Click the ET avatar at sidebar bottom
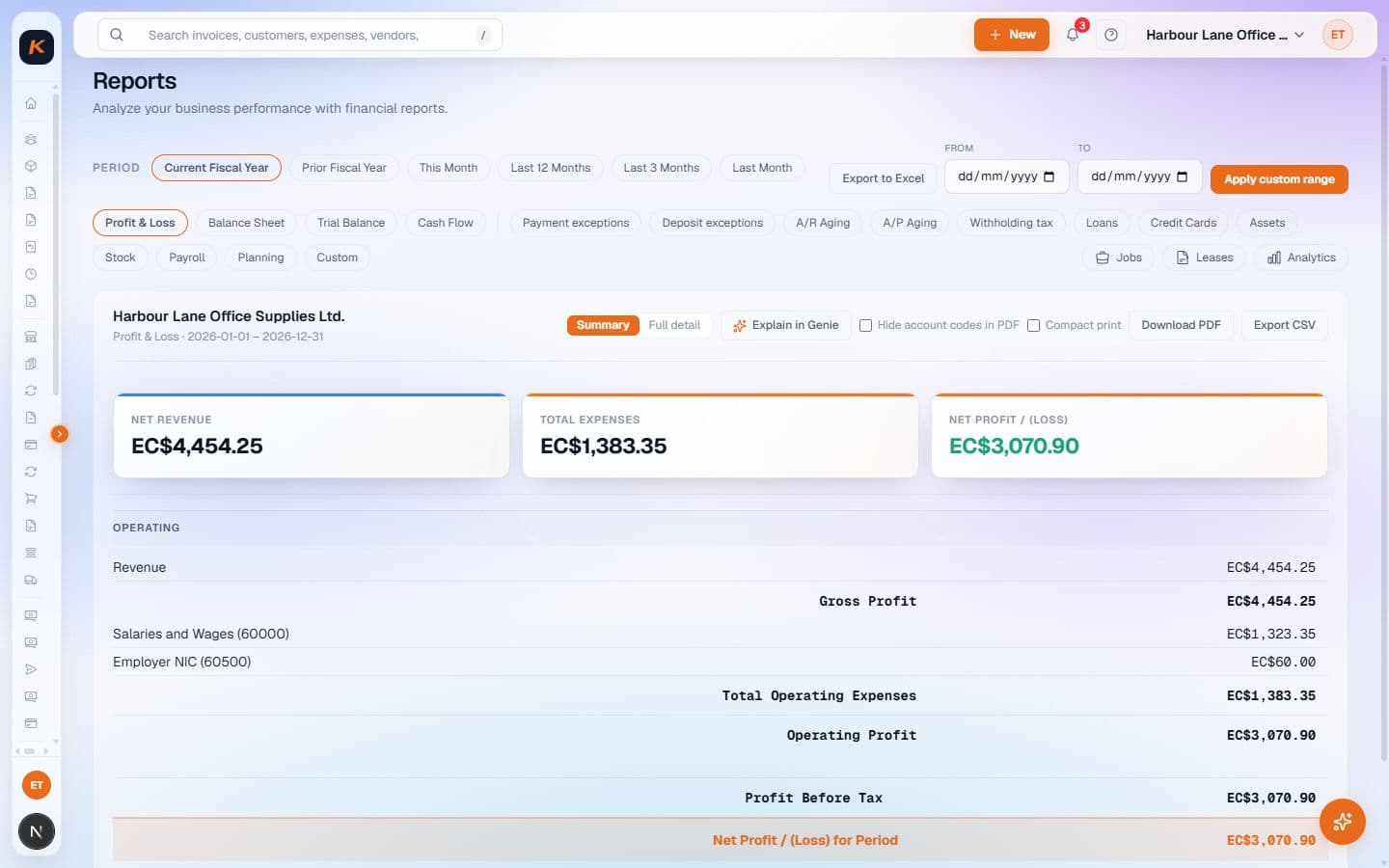Screen dimensions: 1389x868 (x=37, y=785)
